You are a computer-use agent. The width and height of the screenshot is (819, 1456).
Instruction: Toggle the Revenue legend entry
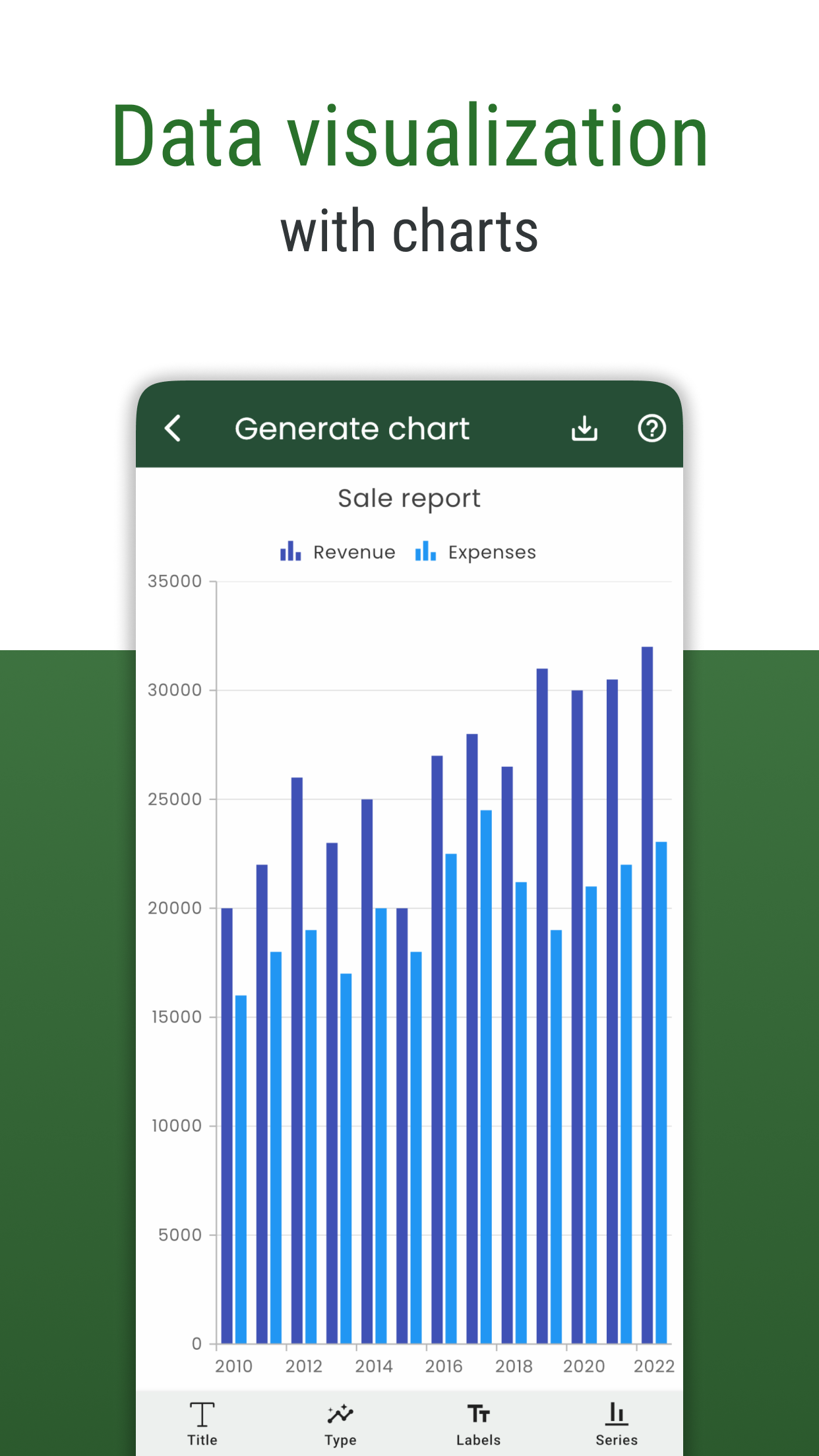338,552
